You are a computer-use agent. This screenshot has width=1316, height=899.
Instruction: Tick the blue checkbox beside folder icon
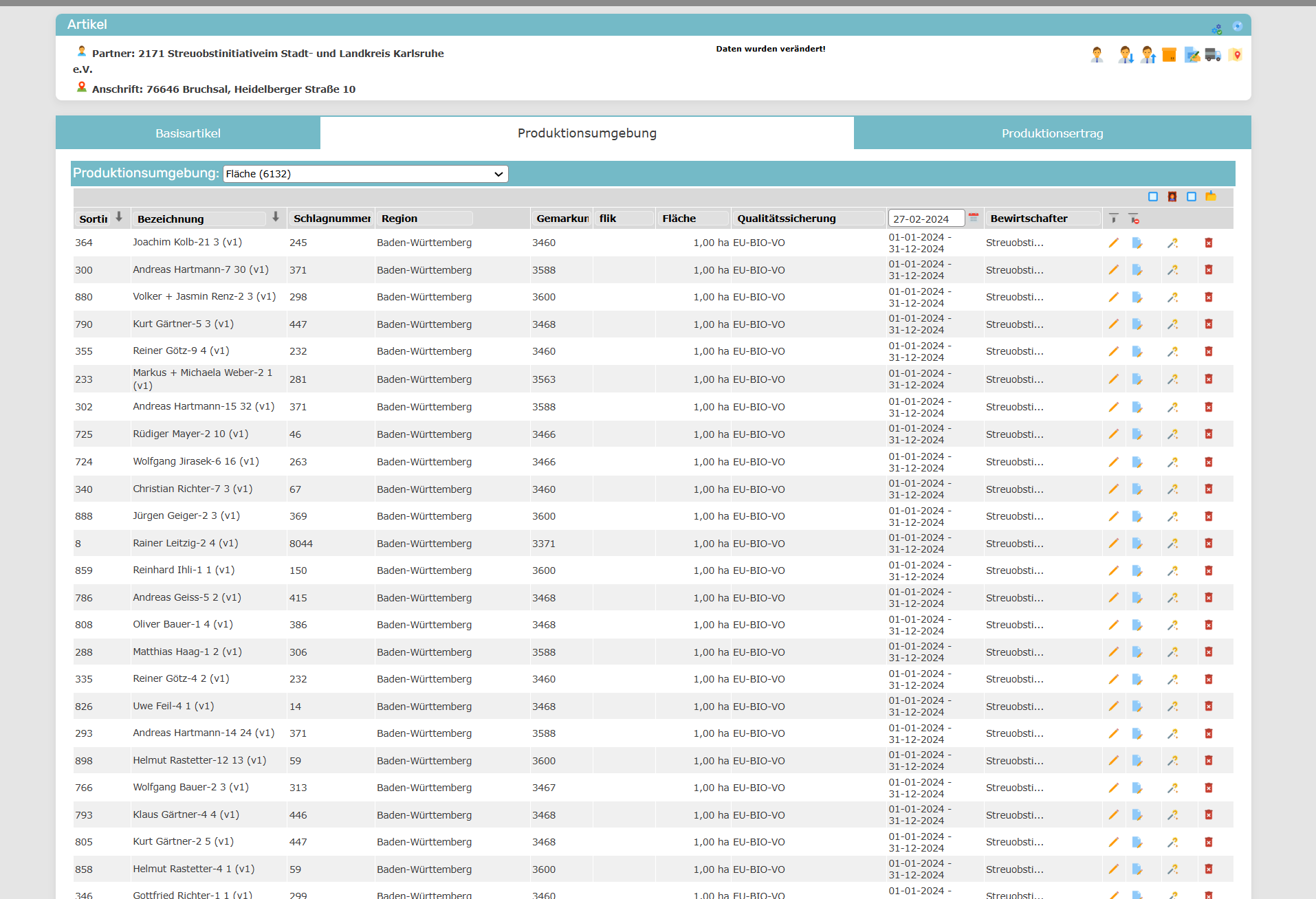click(1192, 197)
